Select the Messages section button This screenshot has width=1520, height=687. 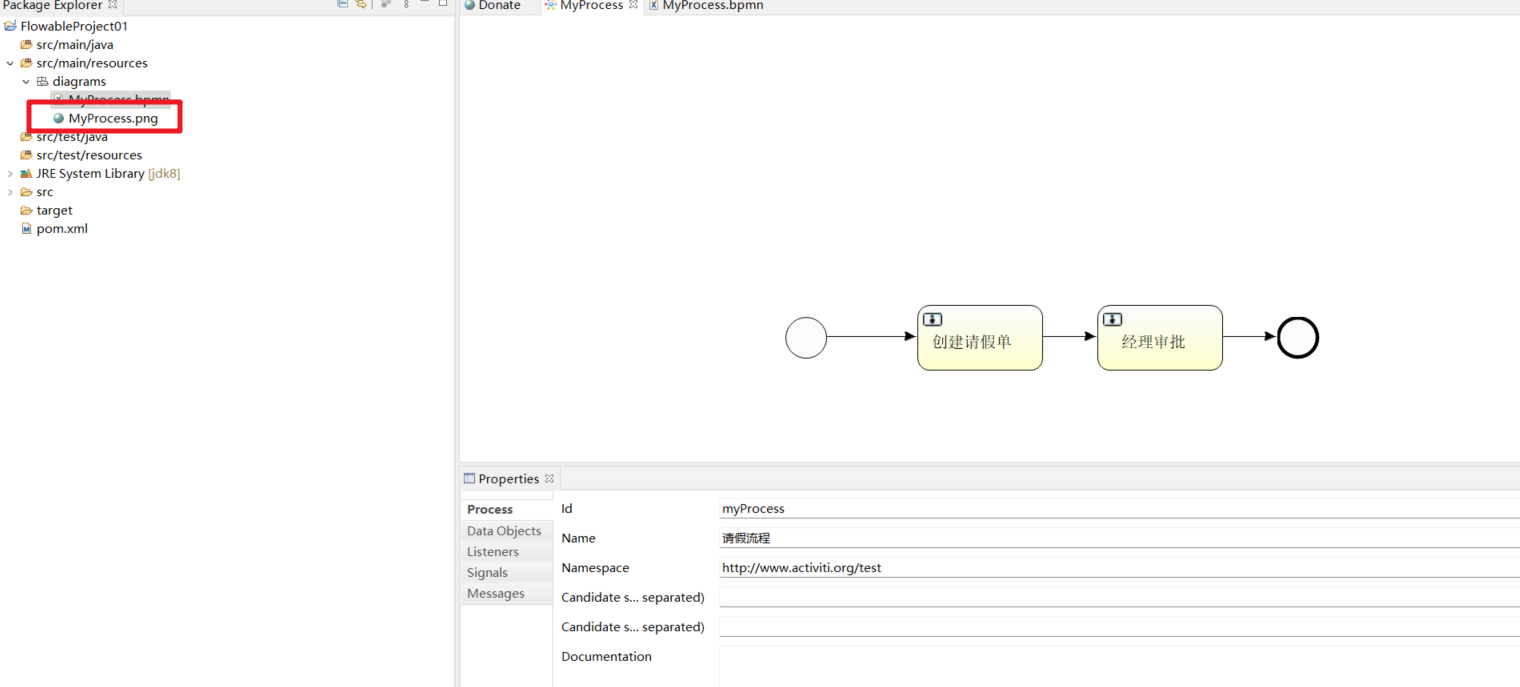click(496, 593)
